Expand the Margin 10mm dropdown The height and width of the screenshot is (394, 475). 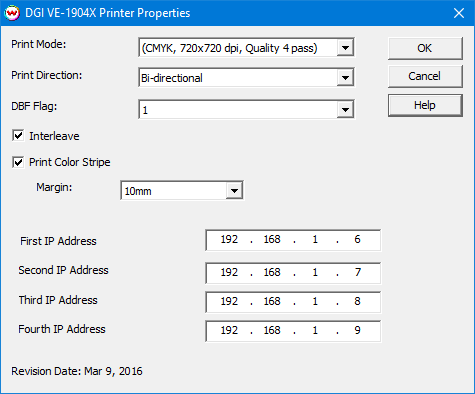[x=234, y=191]
